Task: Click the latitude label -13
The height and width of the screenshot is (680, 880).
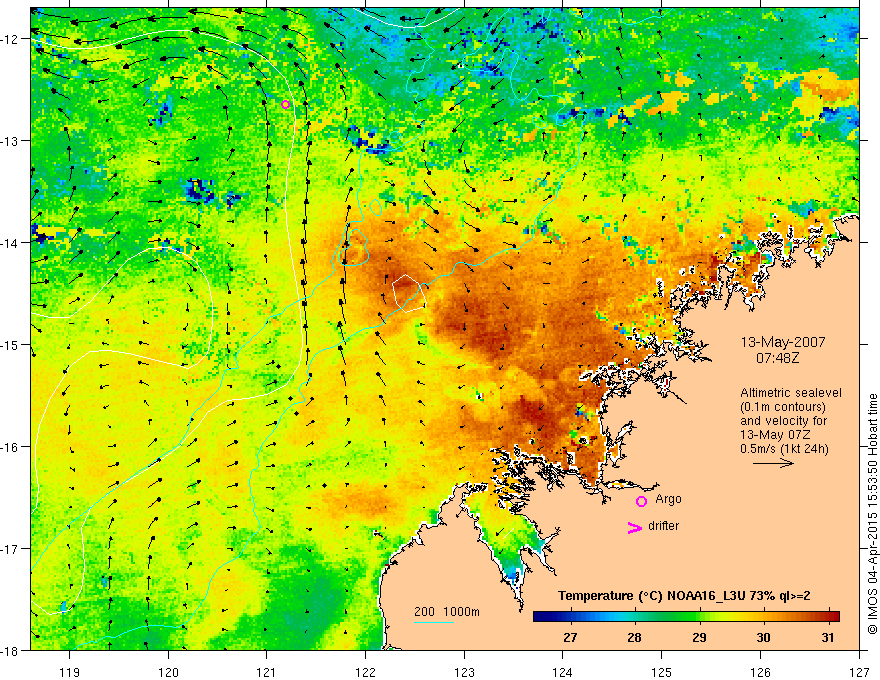Action: pyautogui.click(x=10, y=141)
